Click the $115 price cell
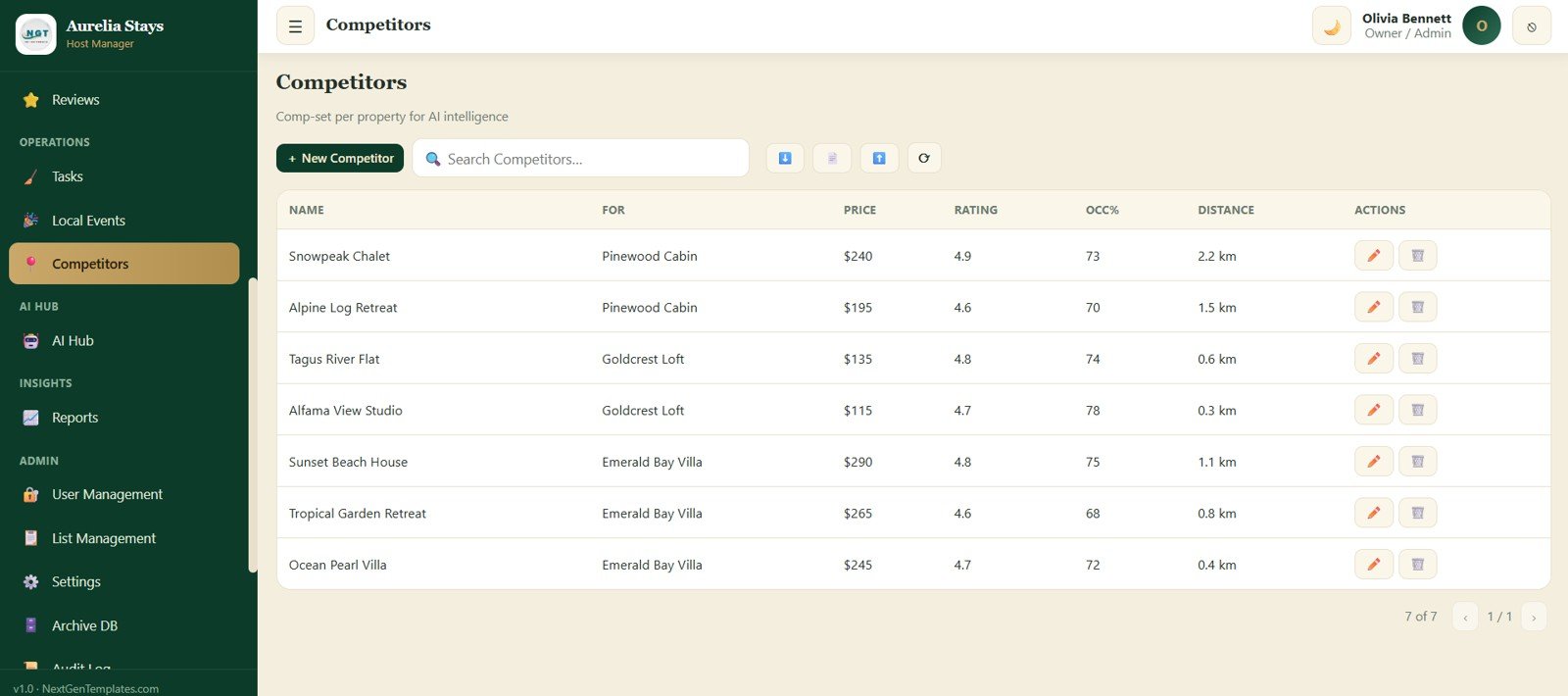Image resolution: width=1568 pixels, height=696 pixels. [x=857, y=410]
